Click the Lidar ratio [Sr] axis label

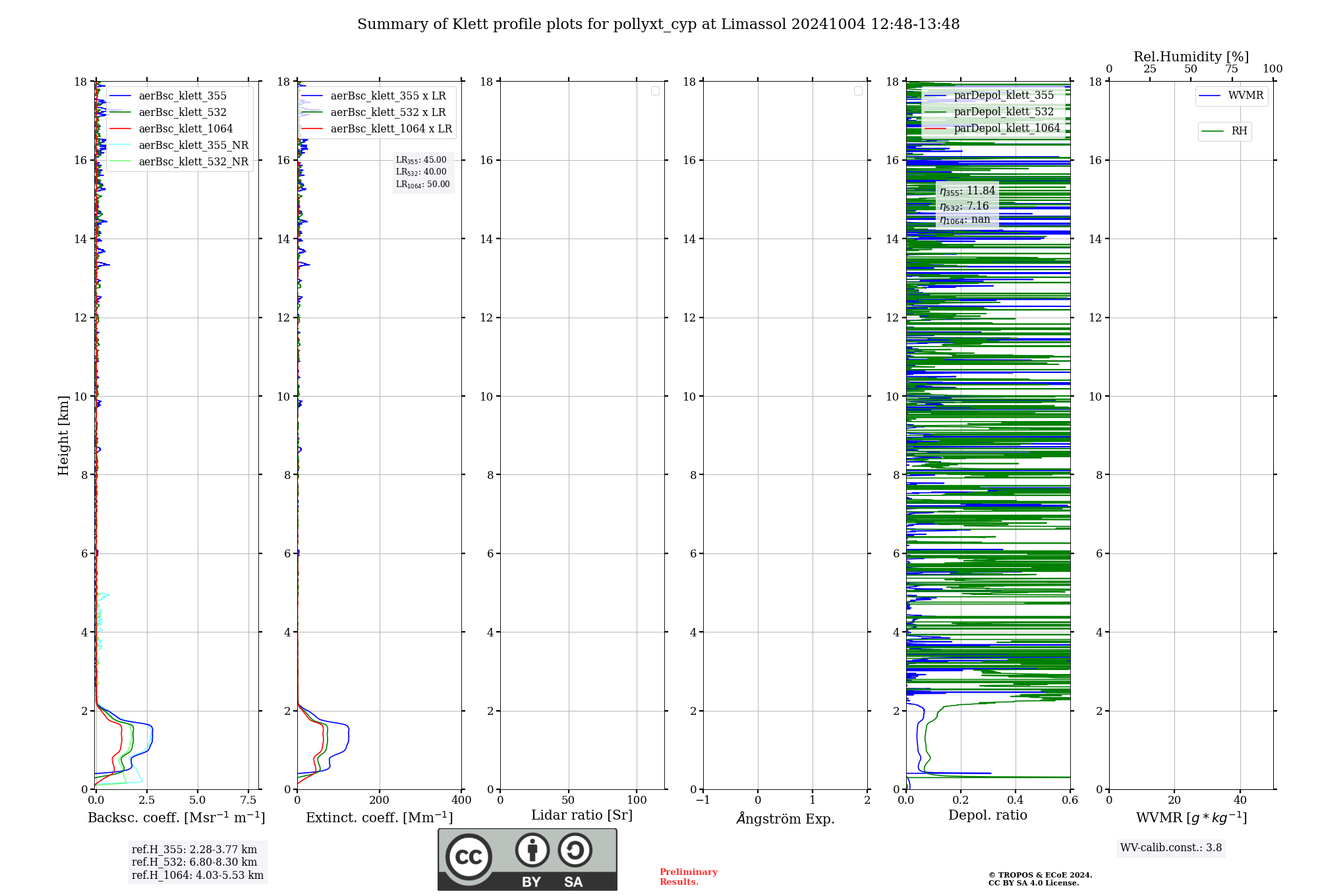coord(582,816)
